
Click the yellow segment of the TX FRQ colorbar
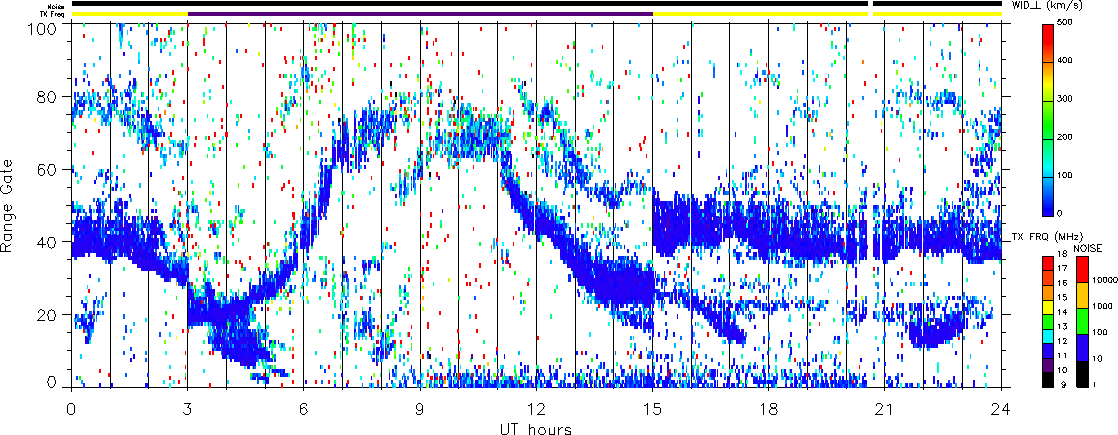coord(1048,307)
